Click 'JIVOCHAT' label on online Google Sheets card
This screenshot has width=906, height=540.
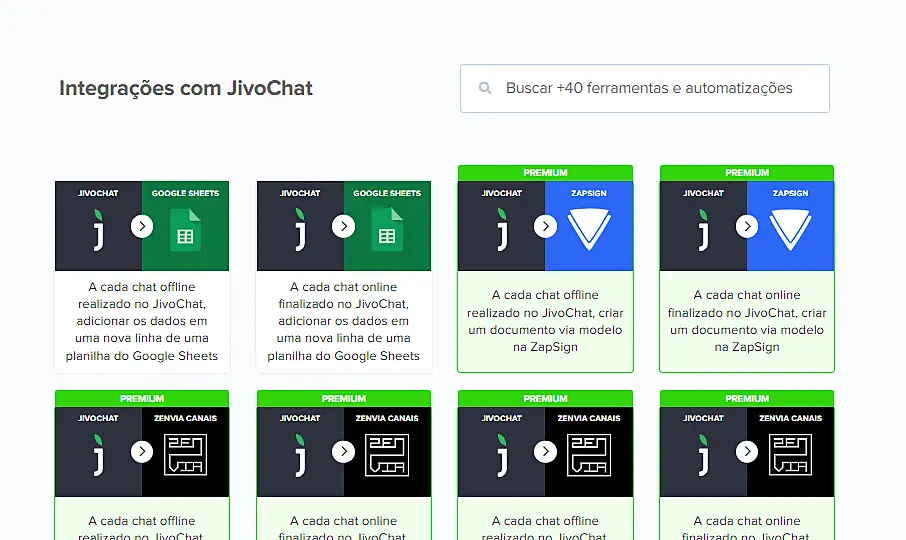[300, 193]
